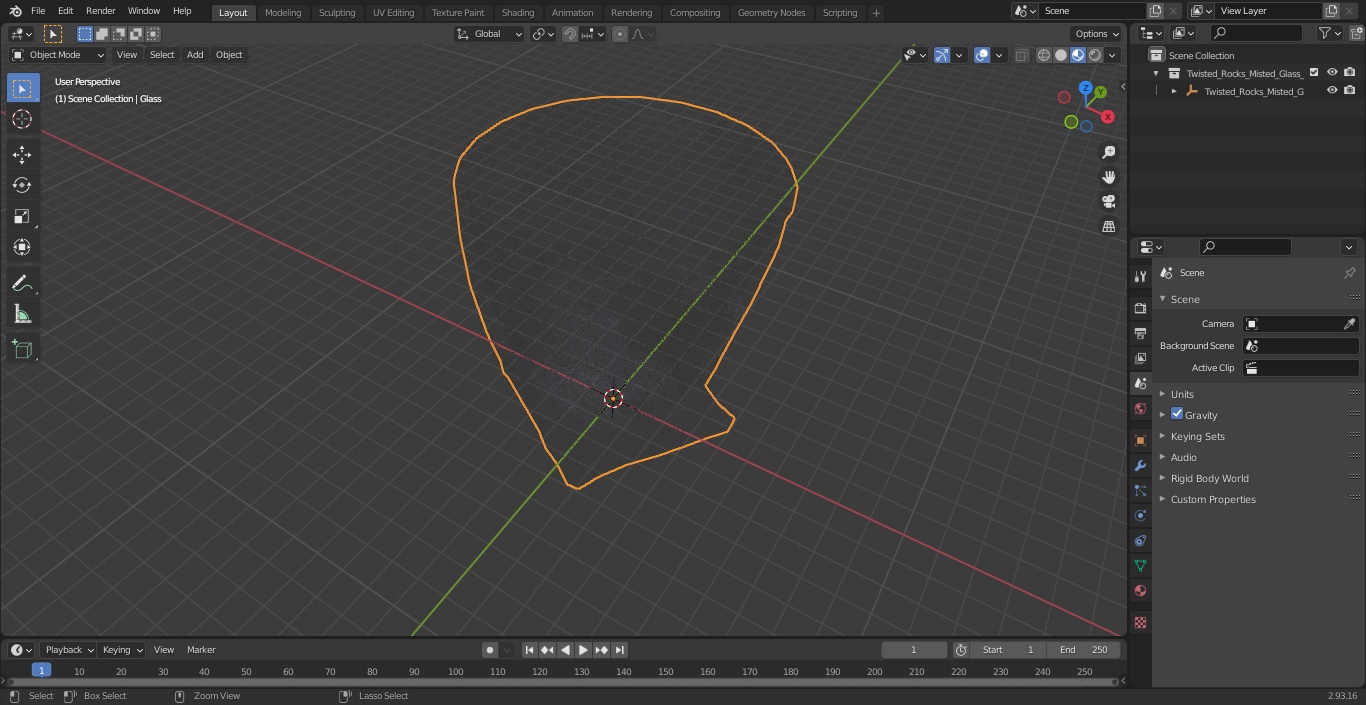Viewport: 1366px width, 705px height.
Task: Open the Physics properties tab
Action: (x=1140, y=515)
